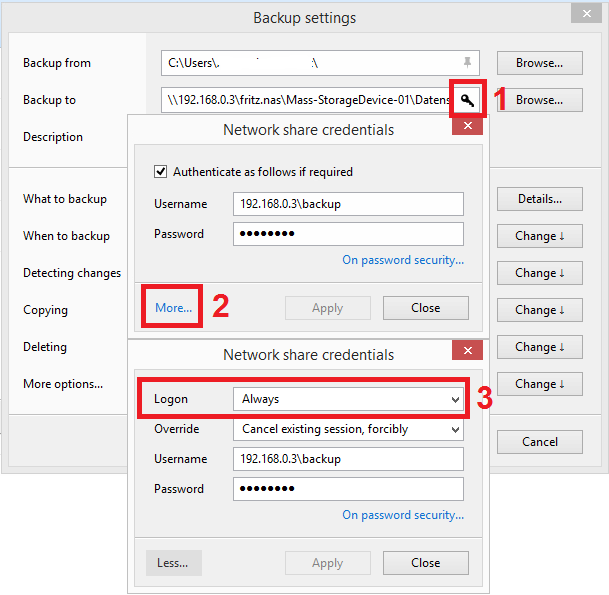Click red X on the dialog containing Logon
The height and width of the screenshot is (595, 609).
[467, 351]
